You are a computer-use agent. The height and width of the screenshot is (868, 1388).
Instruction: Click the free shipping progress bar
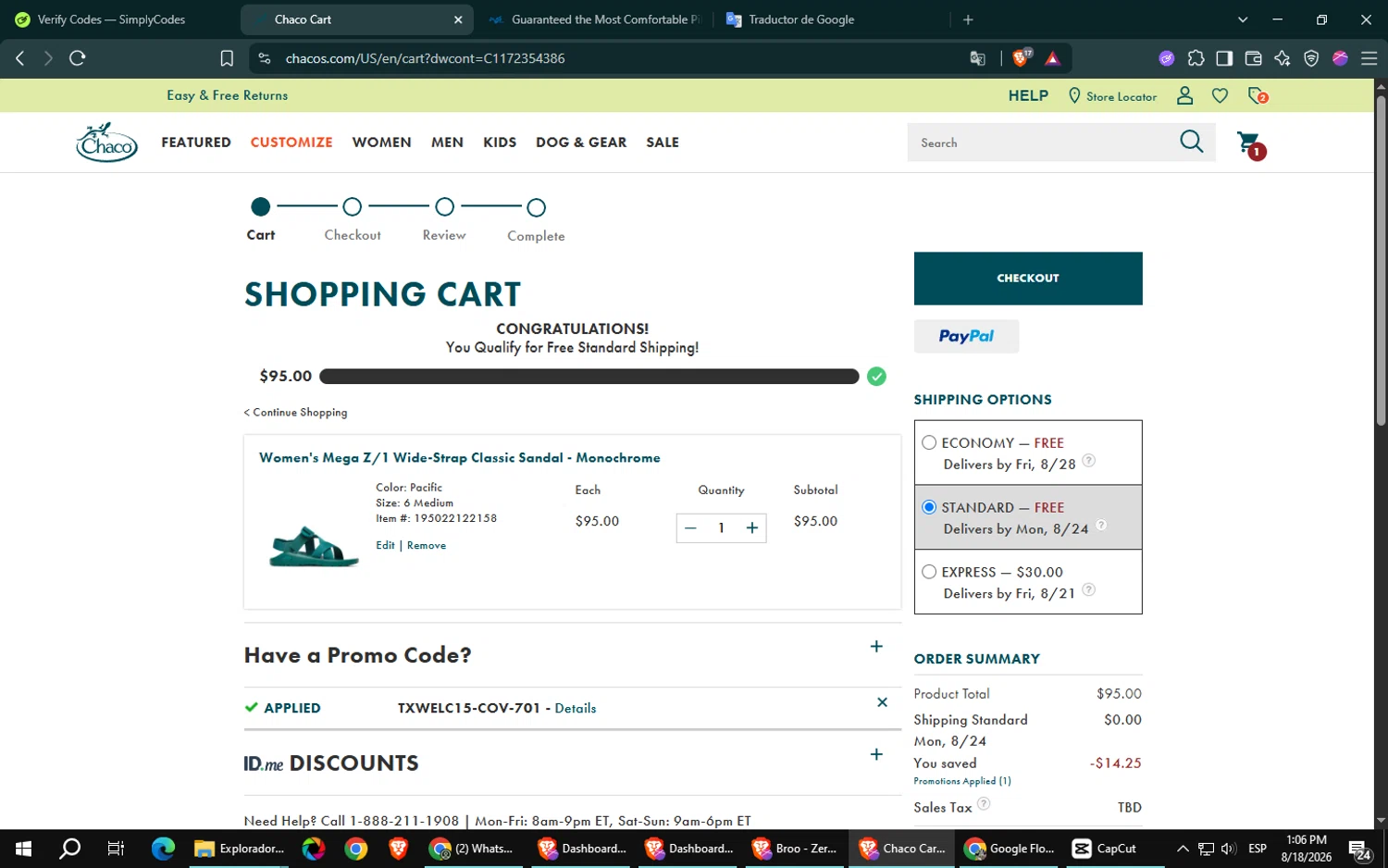(x=589, y=377)
